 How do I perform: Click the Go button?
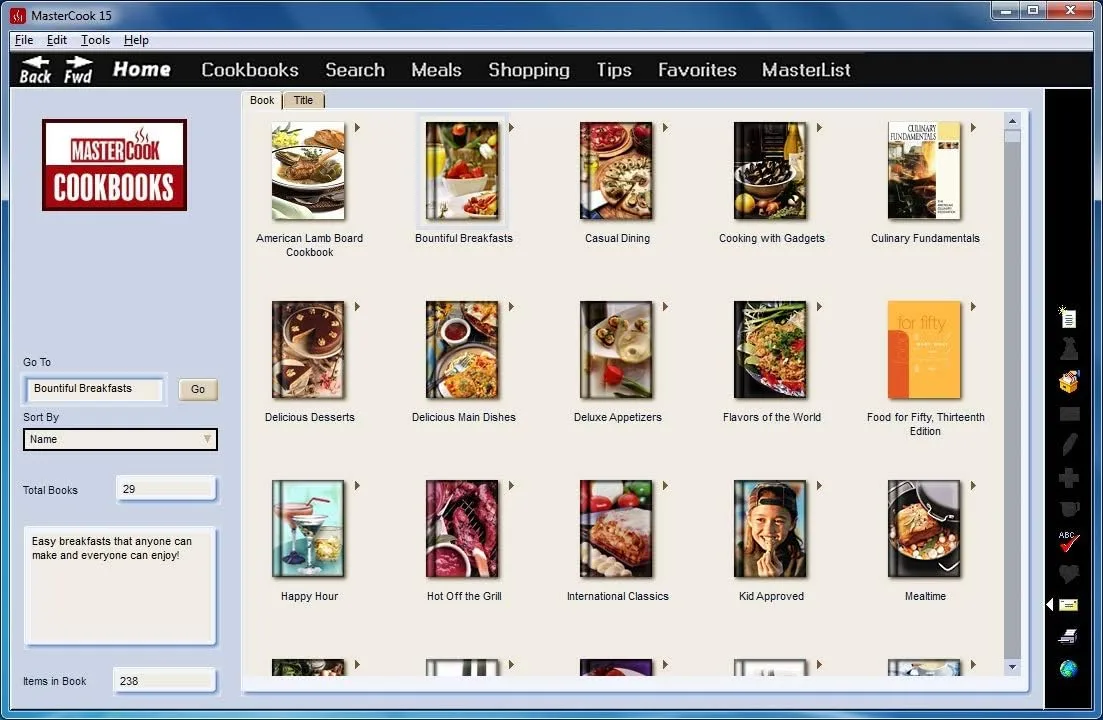pos(197,389)
